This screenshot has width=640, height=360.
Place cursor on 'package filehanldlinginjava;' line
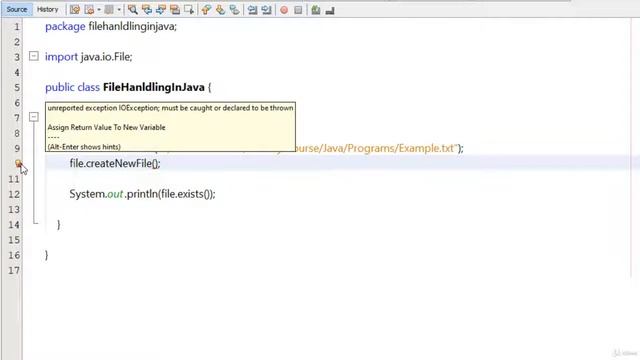click(111, 27)
